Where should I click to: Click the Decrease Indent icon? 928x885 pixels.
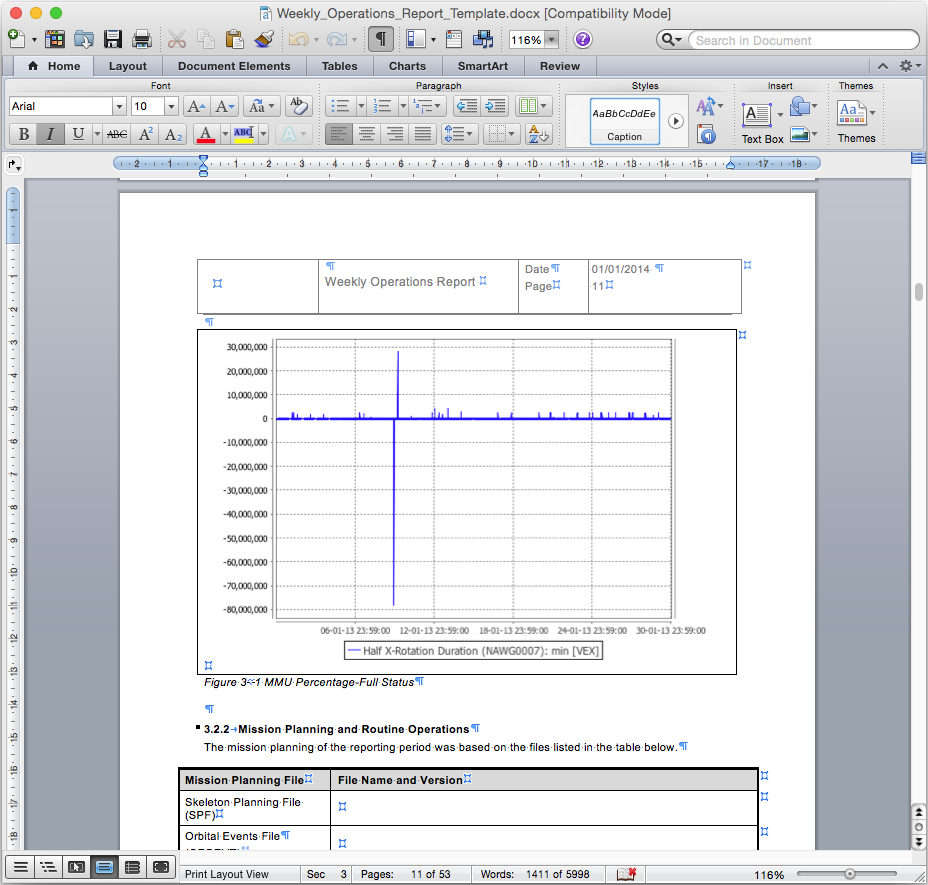[x=465, y=106]
